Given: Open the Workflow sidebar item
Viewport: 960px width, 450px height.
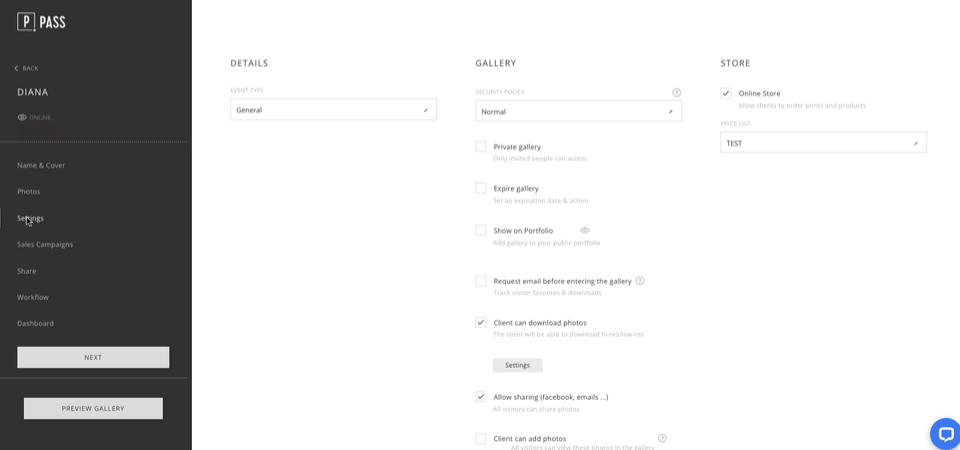Looking at the screenshot, I should pyautogui.click(x=33, y=297).
